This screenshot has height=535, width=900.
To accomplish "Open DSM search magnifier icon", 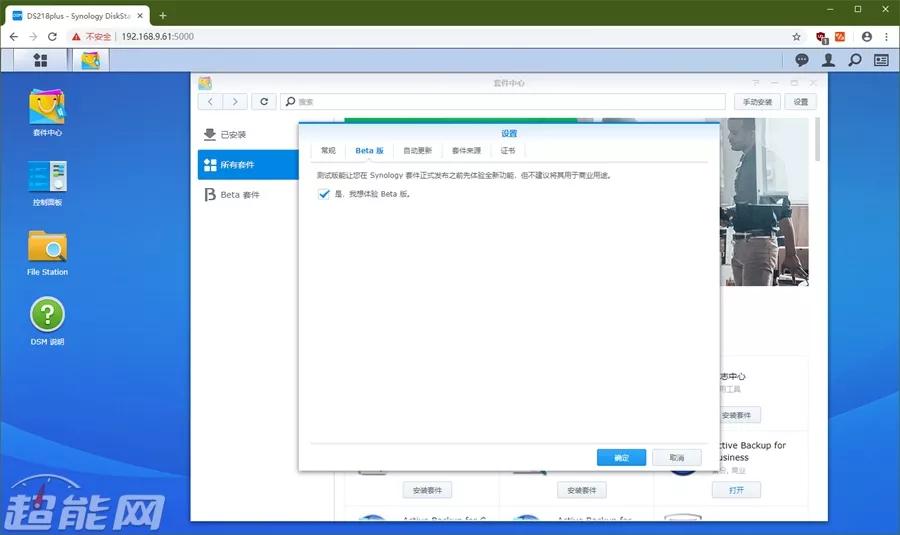I will tap(855, 60).
